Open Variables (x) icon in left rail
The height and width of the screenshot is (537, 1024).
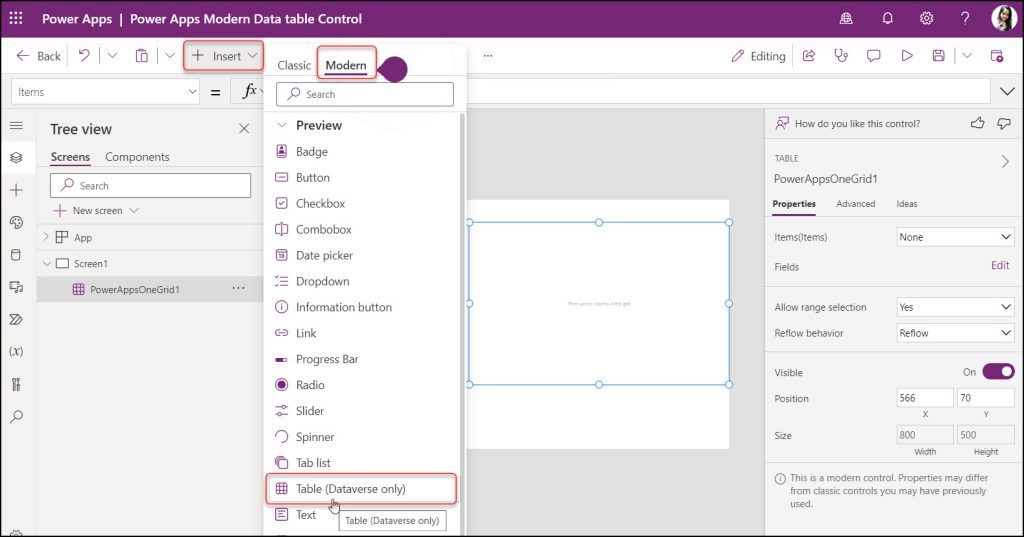tap(16, 351)
